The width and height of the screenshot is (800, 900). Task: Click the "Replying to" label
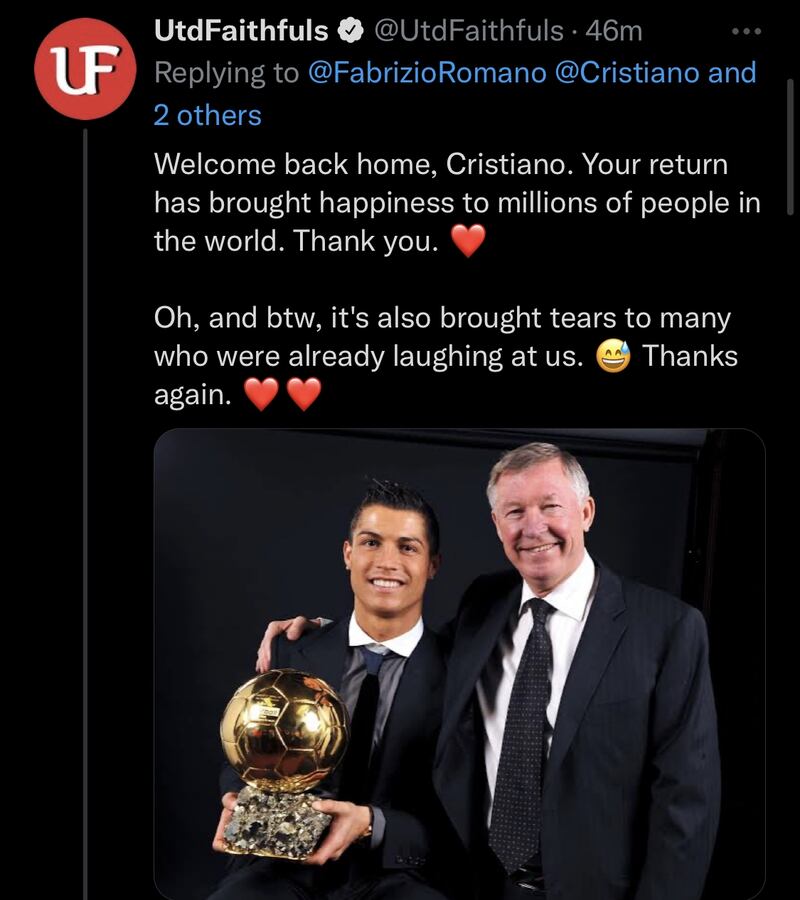tap(227, 73)
